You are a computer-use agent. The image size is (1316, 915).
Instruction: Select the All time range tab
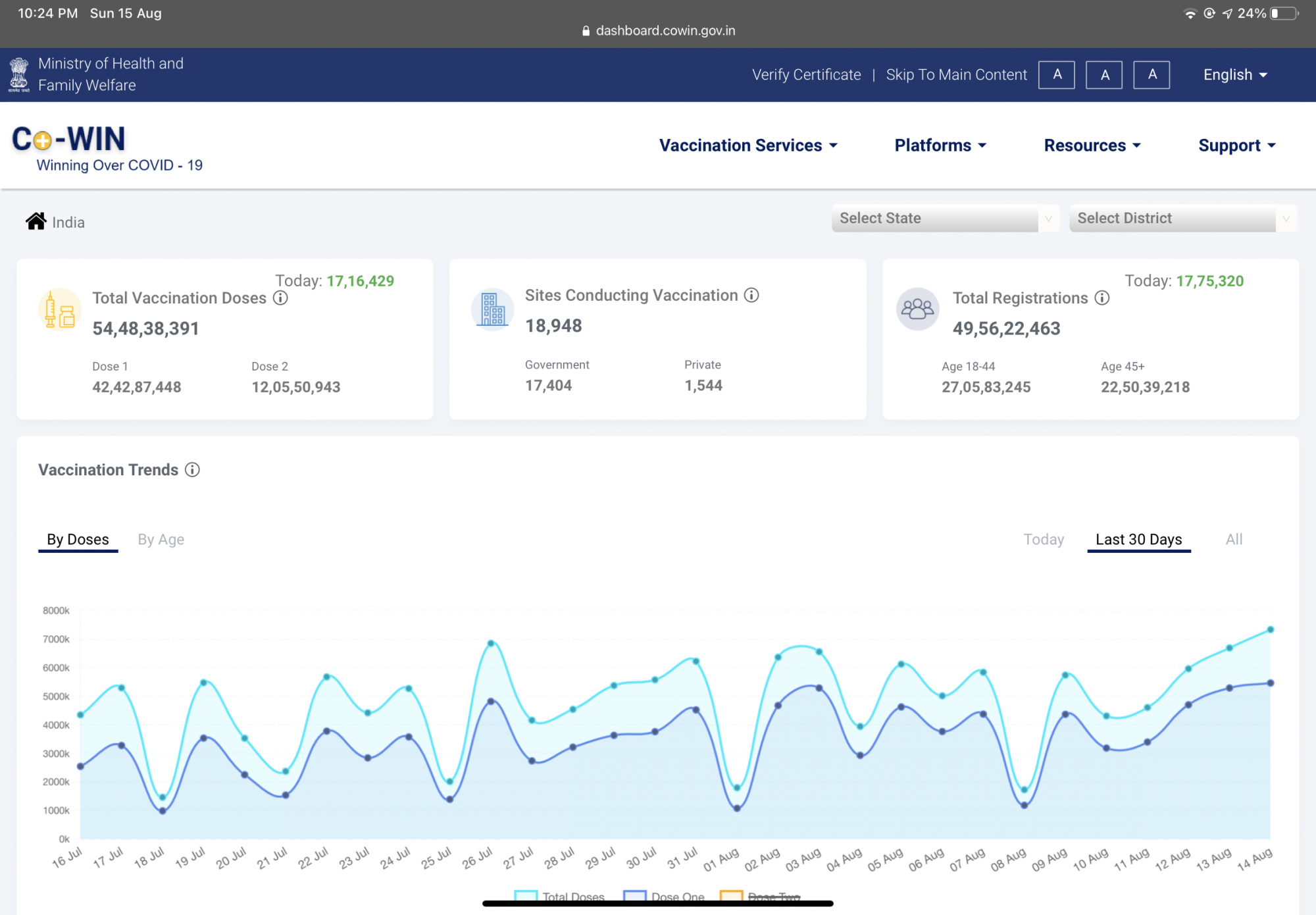coord(1234,540)
